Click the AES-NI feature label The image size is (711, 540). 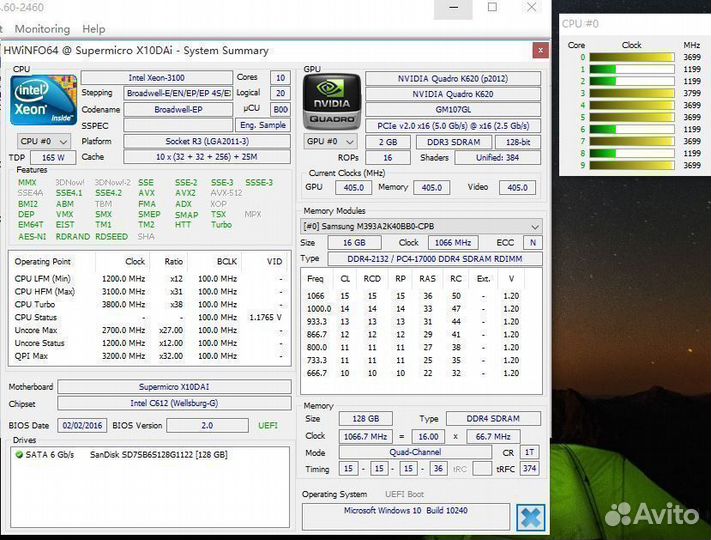(32, 237)
